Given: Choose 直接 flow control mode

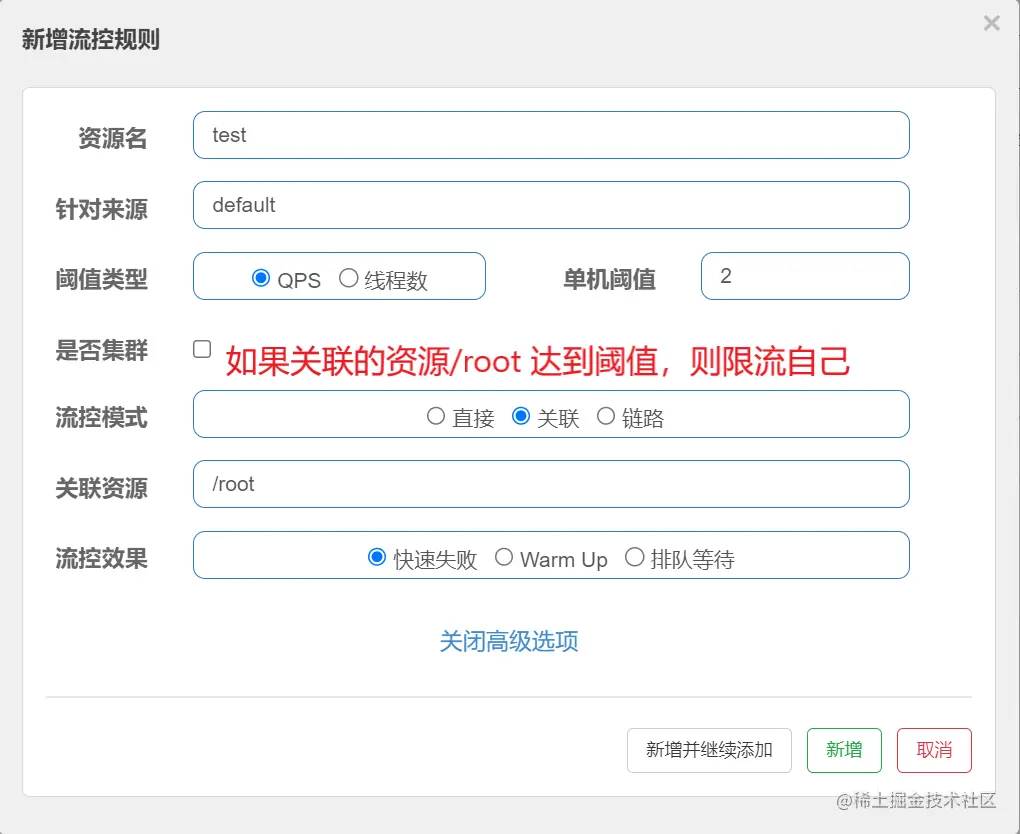Looking at the screenshot, I should point(436,415).
